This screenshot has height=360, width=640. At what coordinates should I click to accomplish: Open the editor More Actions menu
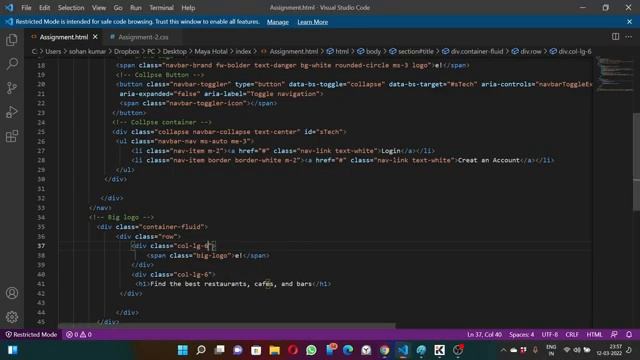629,37
